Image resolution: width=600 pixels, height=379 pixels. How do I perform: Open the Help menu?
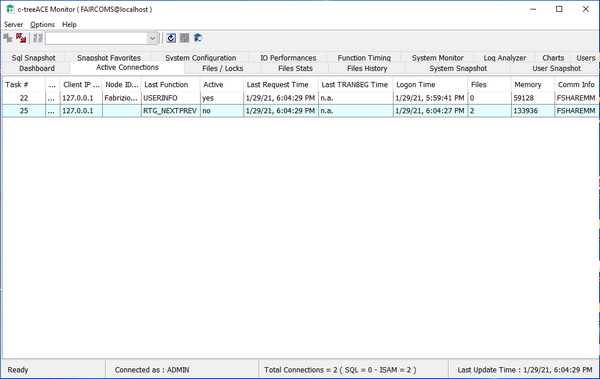[69, 25]
